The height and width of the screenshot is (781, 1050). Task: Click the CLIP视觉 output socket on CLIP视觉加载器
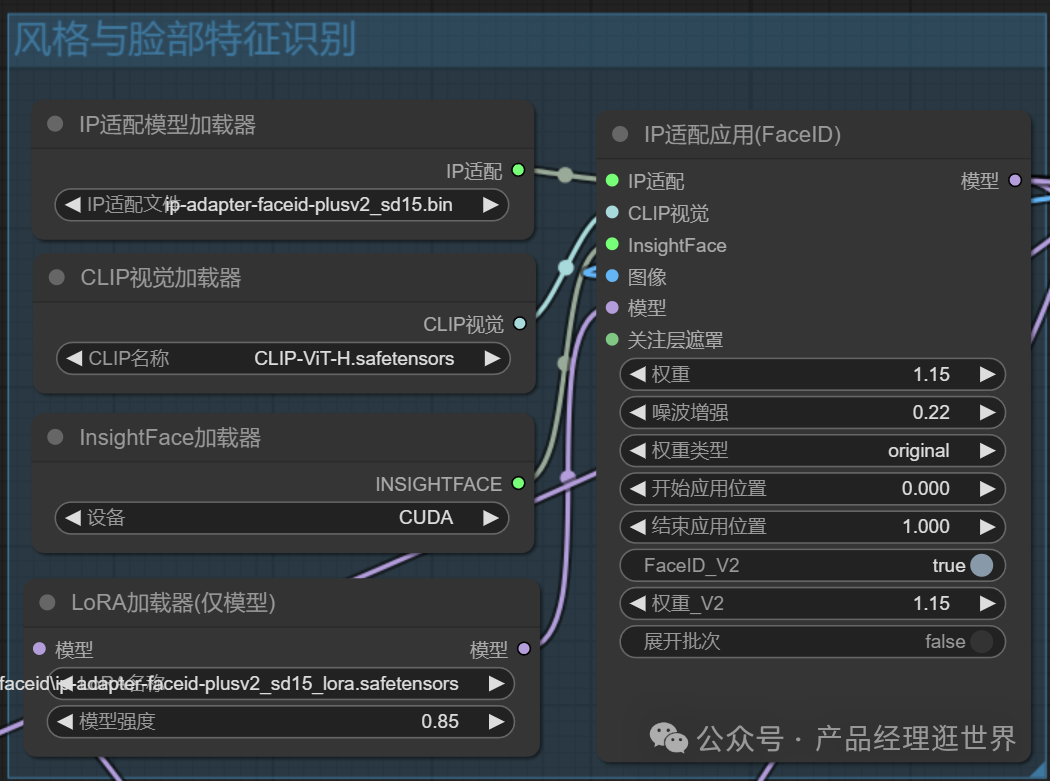coord(518,323)
